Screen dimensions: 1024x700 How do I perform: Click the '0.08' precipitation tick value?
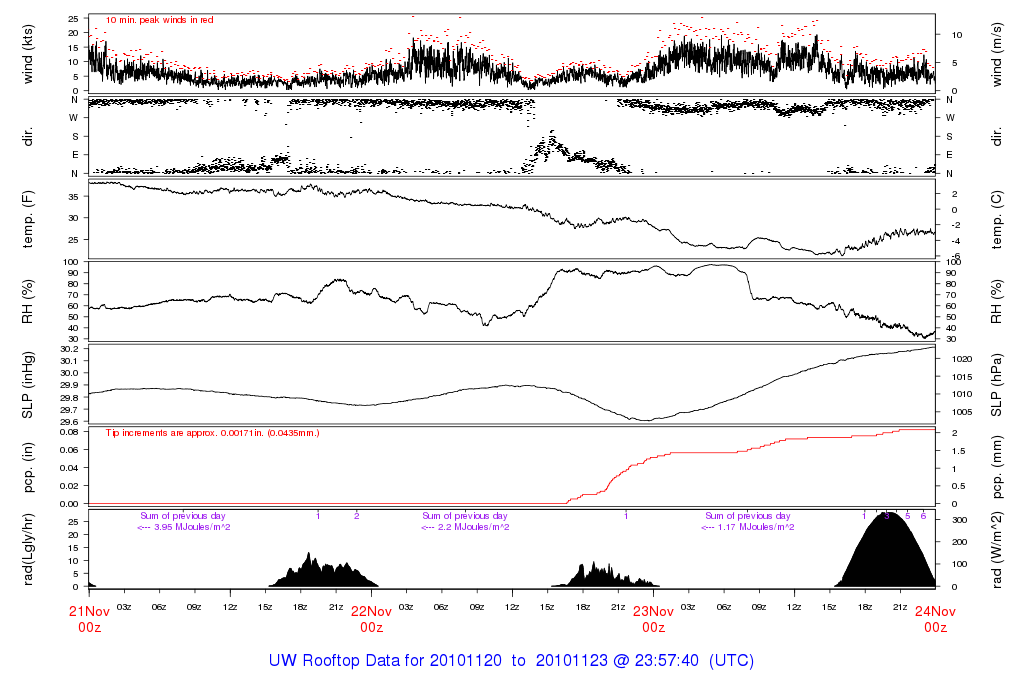(x=69, y=432)
